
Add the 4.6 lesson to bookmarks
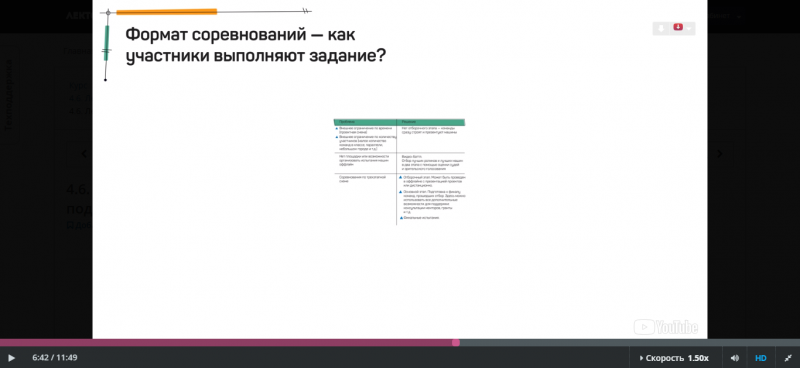coord(80,225)
